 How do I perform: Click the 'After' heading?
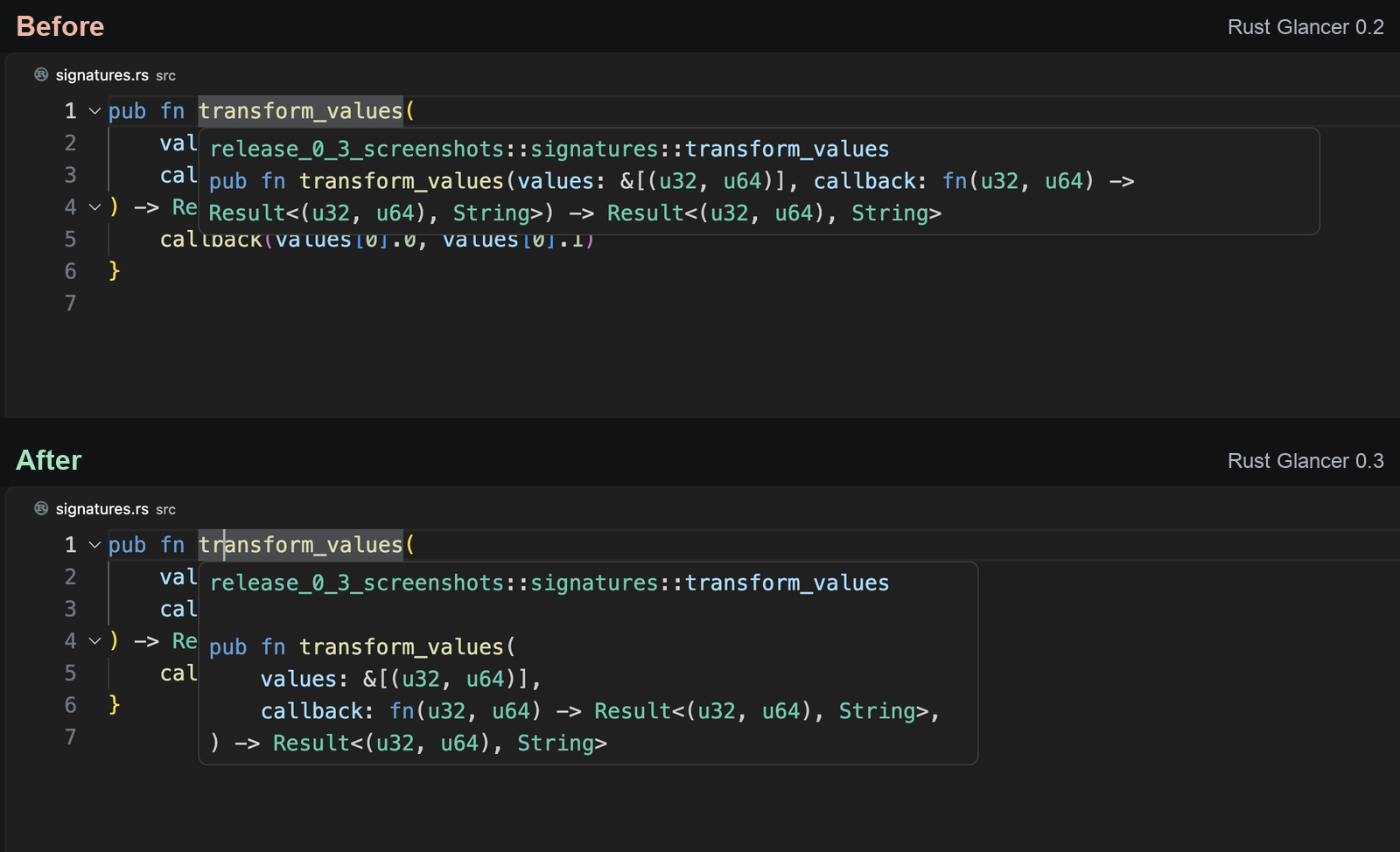click(x=49, y=460)
